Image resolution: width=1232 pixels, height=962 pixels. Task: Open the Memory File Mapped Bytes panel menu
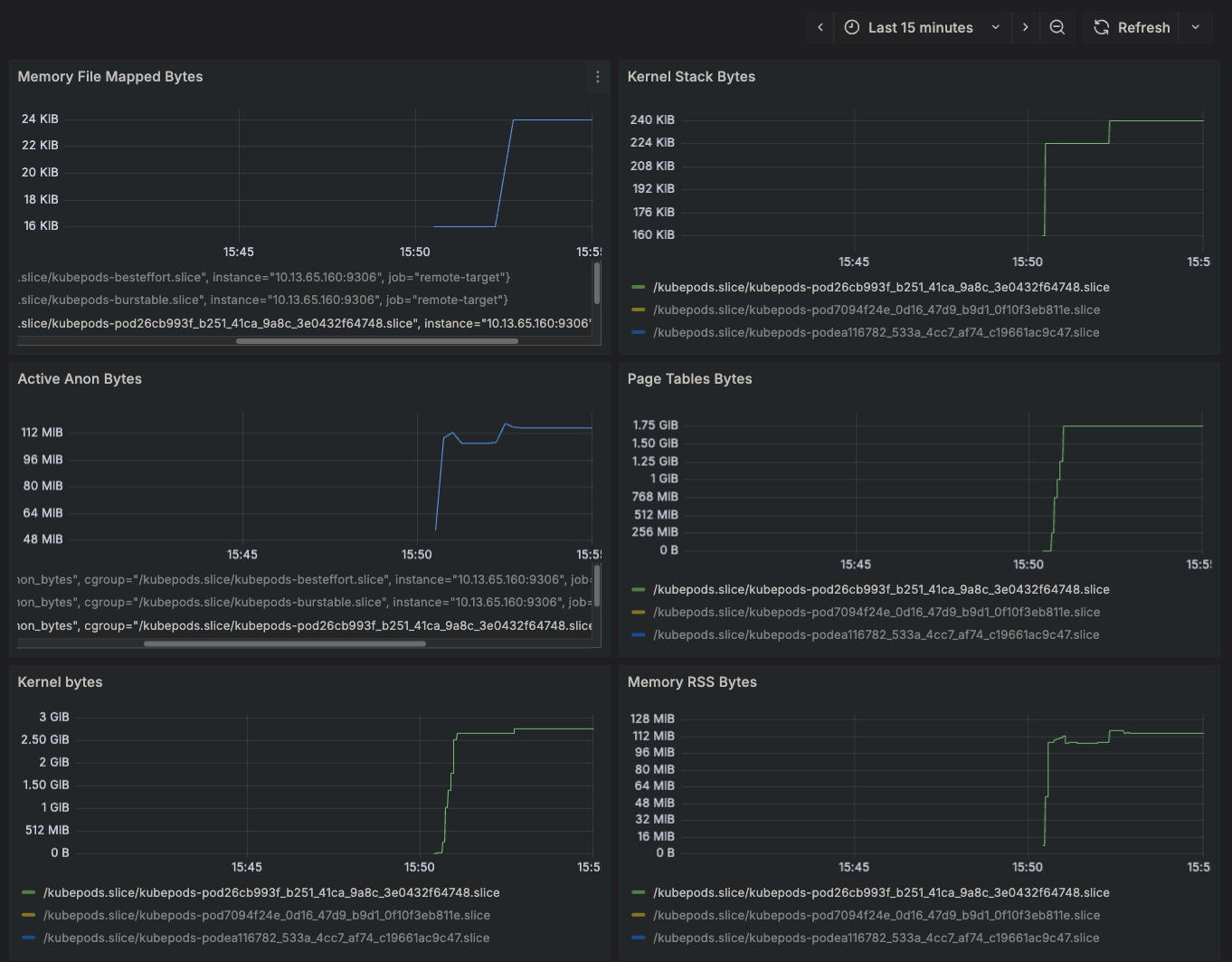pyautogui.click(x=597, y=78)
